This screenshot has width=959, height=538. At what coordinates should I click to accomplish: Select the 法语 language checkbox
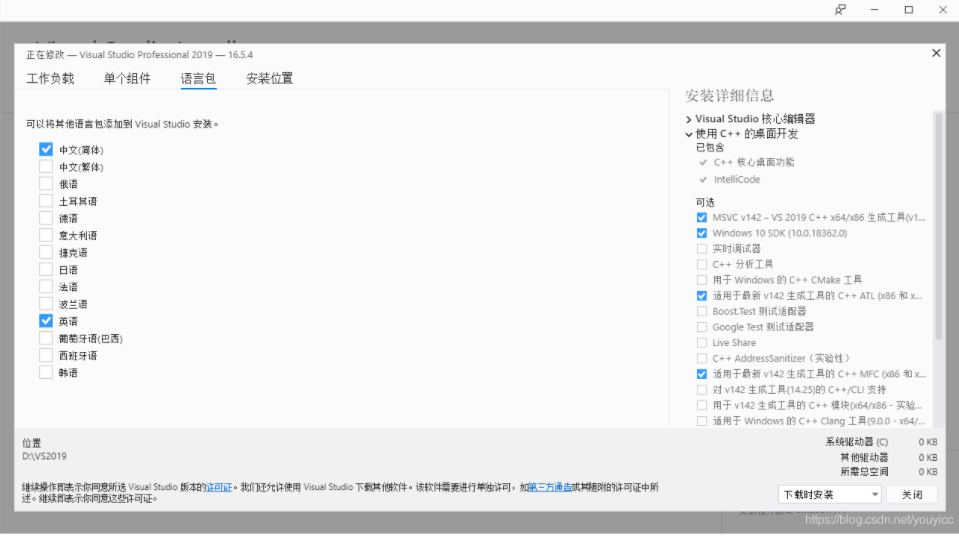46,286
